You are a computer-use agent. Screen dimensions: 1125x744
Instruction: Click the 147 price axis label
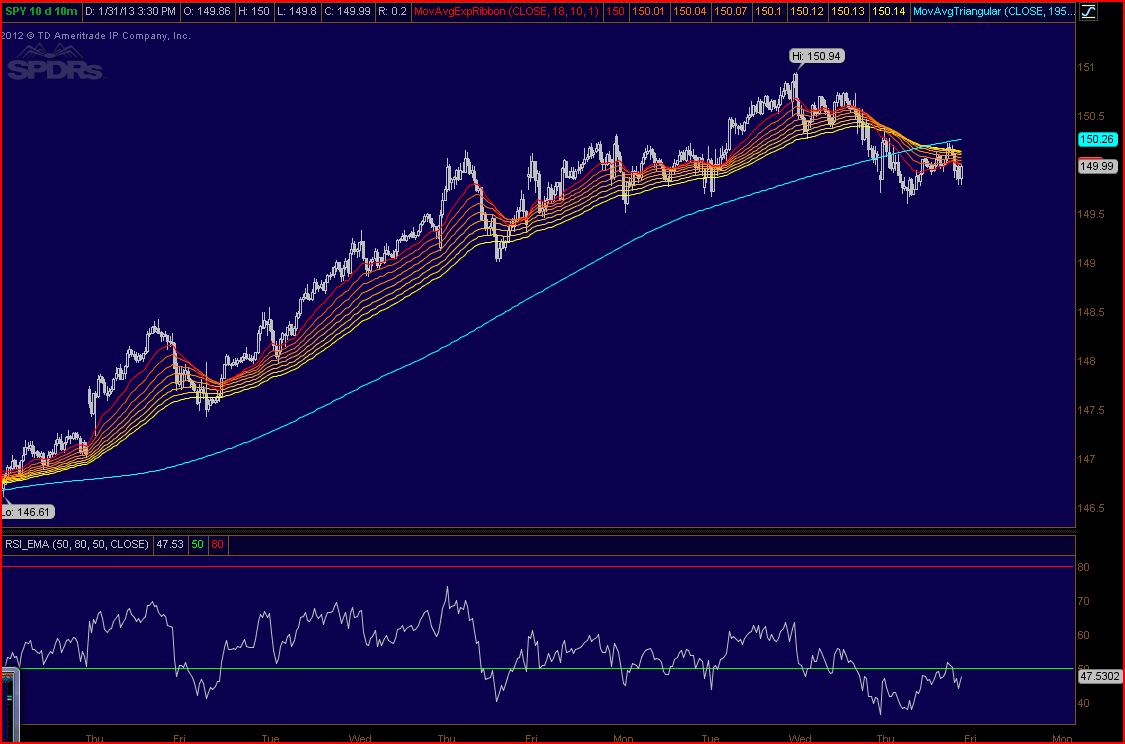pos(1086,458)
